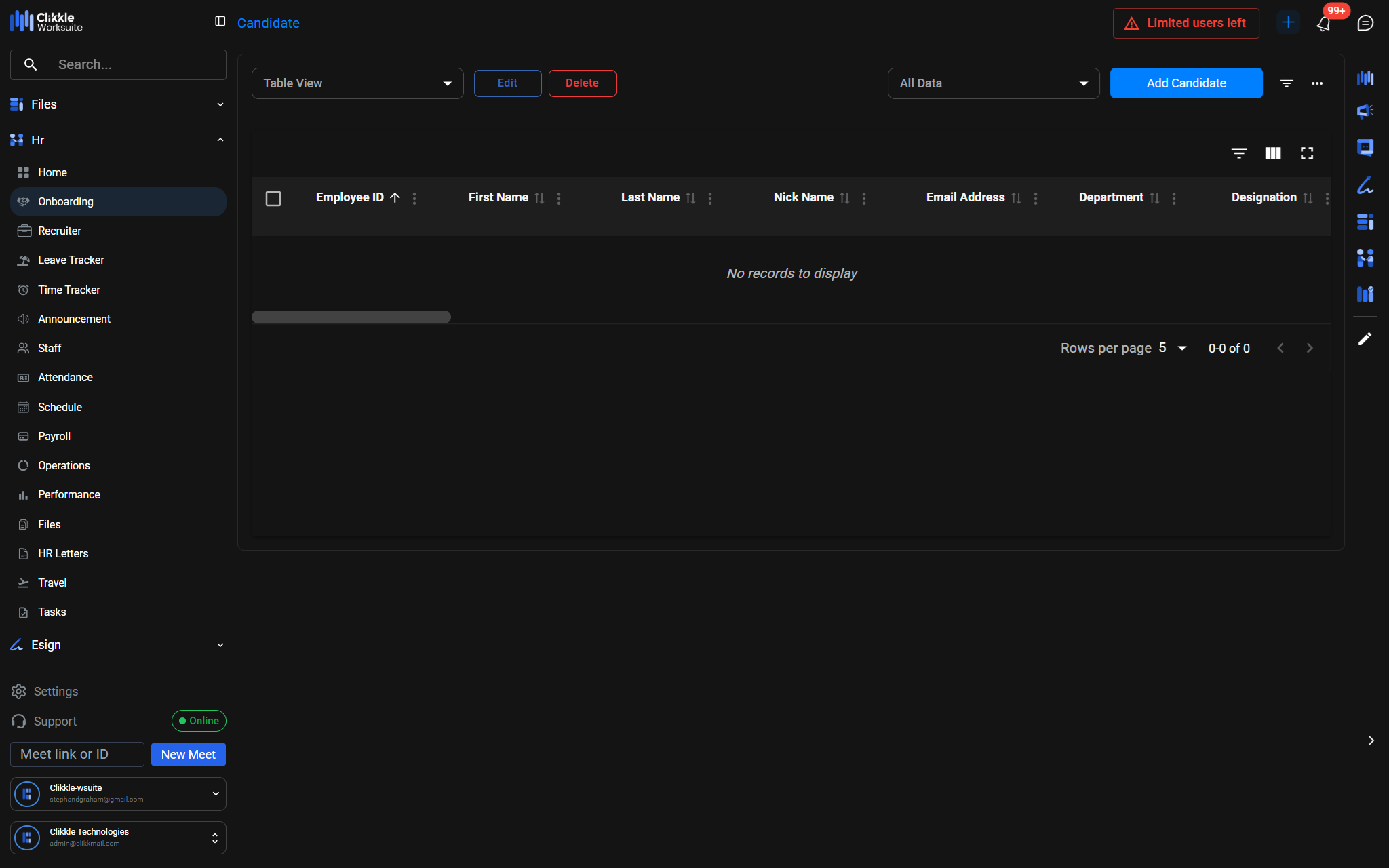
Task: Go to Payroll in sidebar
Action: point(54,437)
